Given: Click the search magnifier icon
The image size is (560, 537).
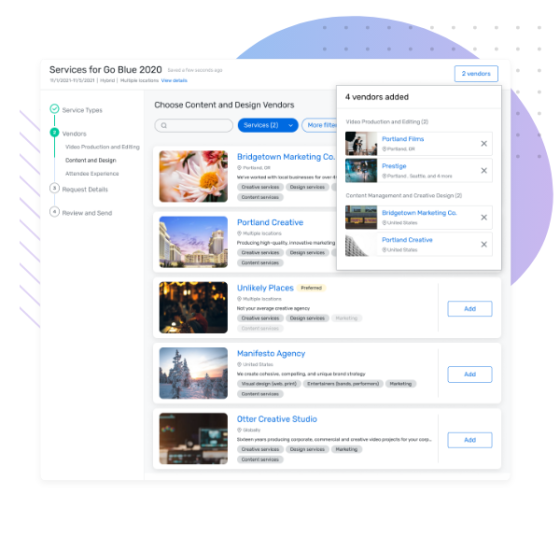Looking at the screenshot, I should (x=164, y=125).
